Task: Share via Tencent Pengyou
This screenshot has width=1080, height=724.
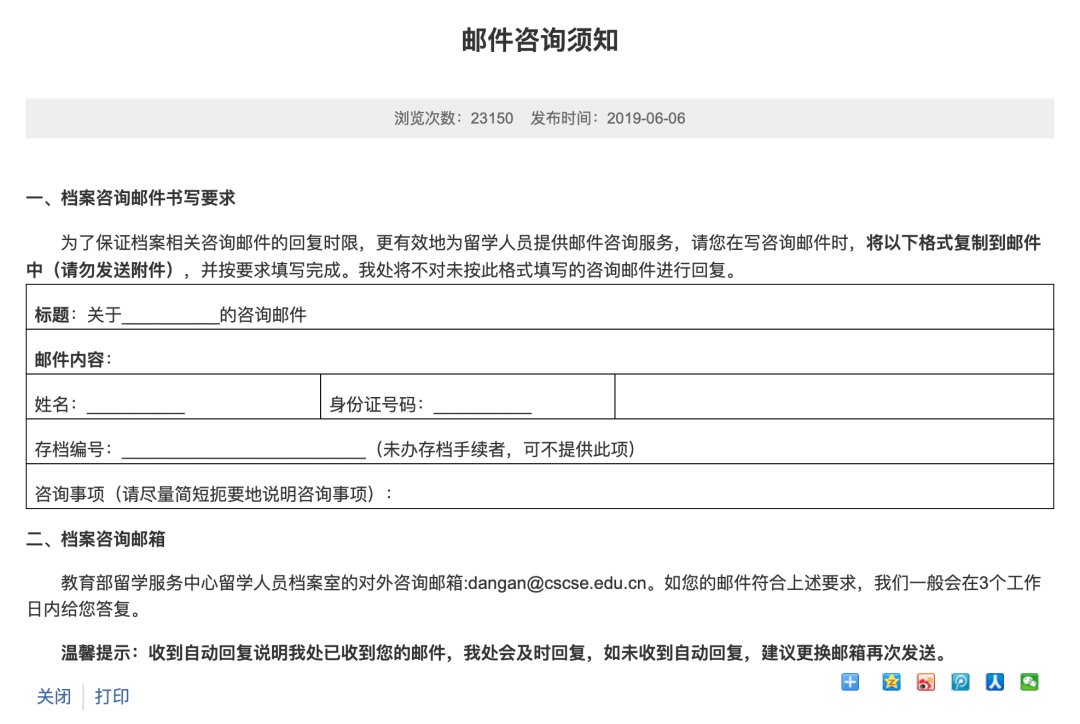Action: [x=960, y=682]
